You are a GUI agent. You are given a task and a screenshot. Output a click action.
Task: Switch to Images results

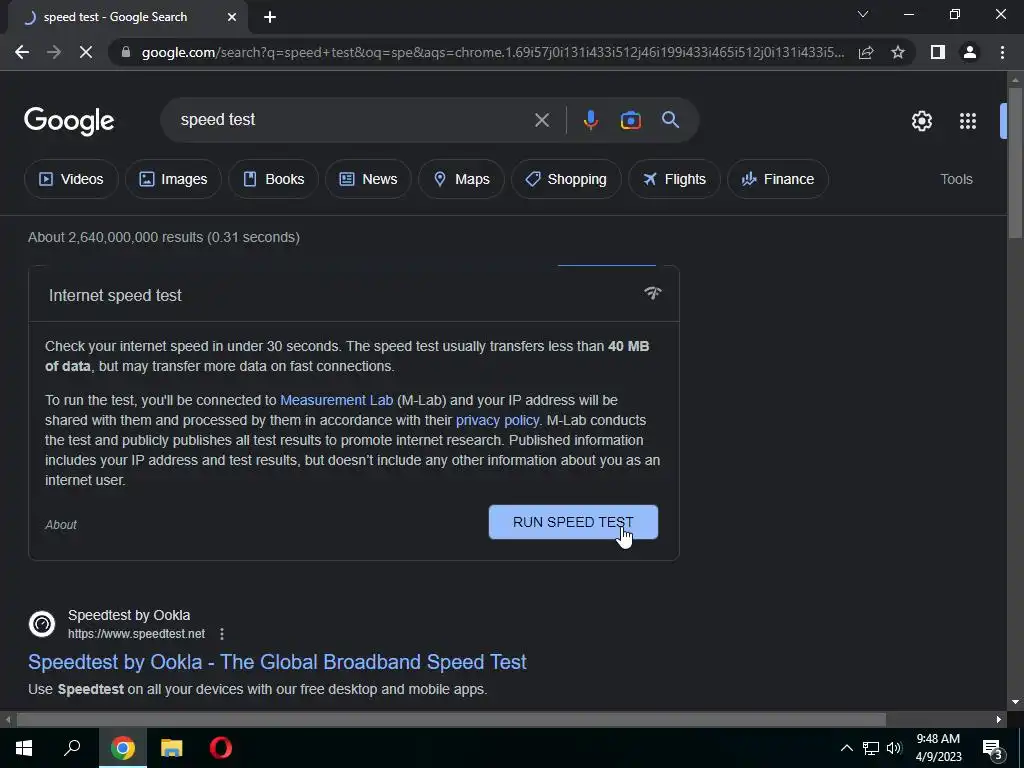(x=173, y=179)
